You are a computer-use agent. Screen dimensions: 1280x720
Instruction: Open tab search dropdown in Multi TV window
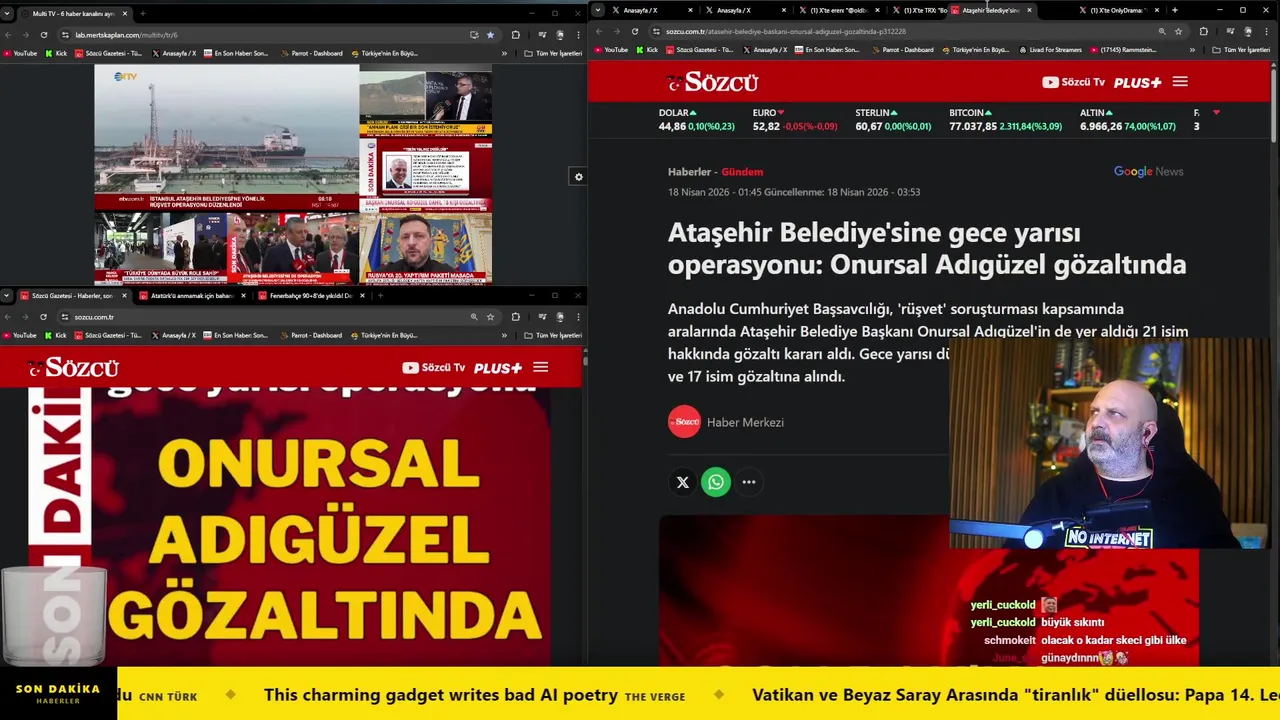(8, 14)
